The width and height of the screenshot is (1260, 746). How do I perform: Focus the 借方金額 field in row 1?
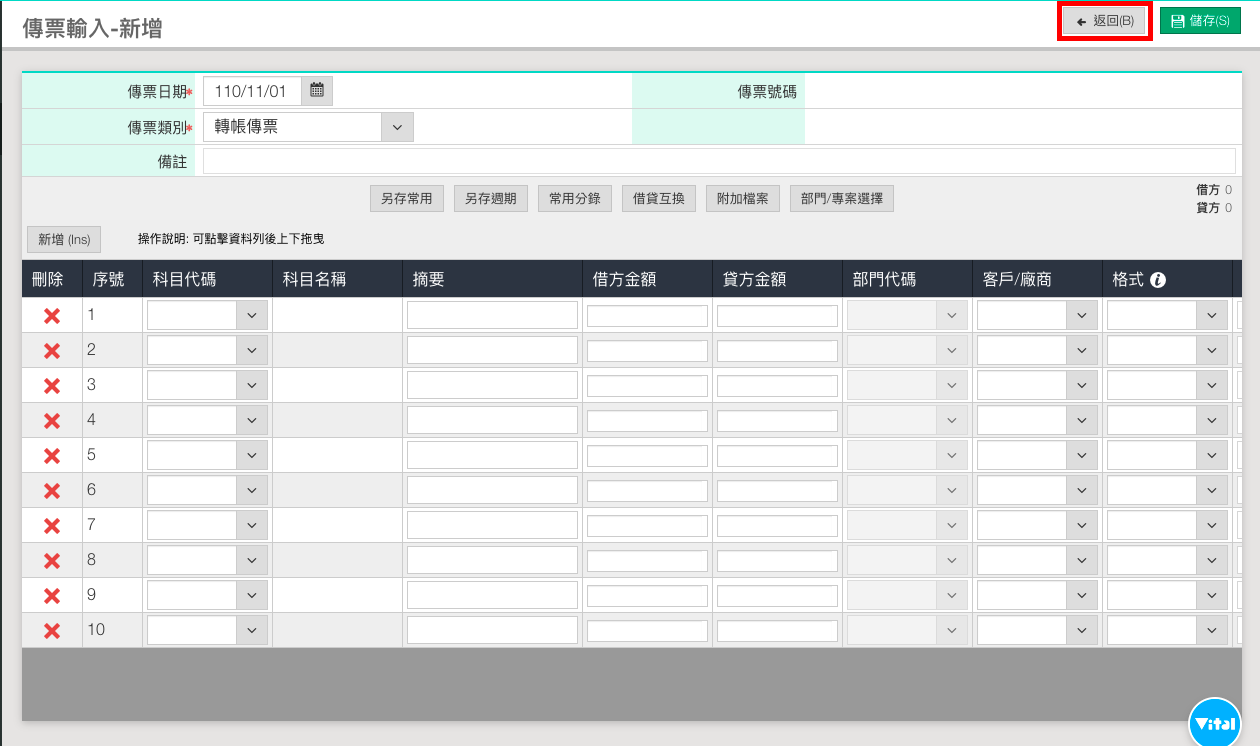[647, 316]
